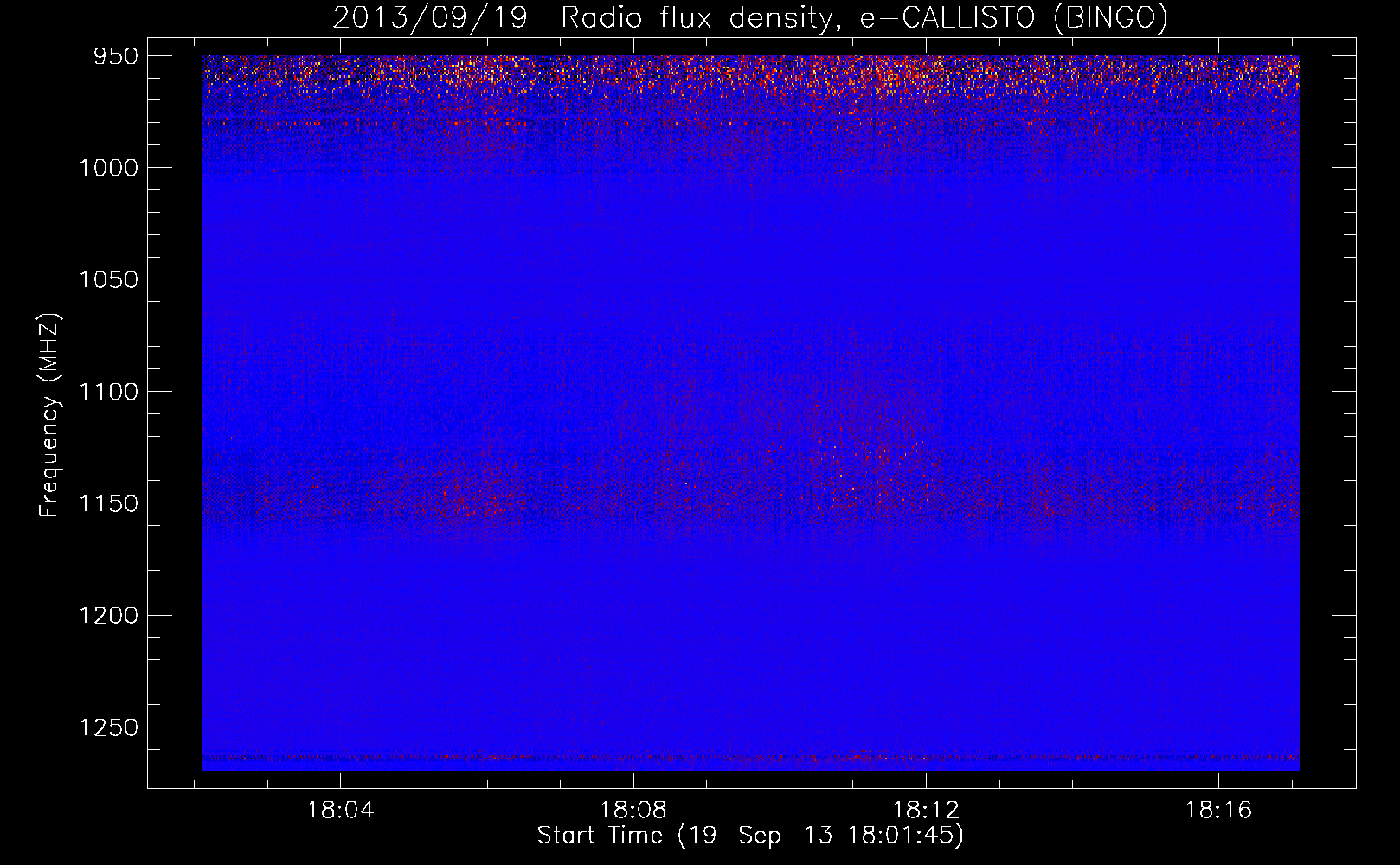Click the 1050 frequency tick label

[108, 279]
